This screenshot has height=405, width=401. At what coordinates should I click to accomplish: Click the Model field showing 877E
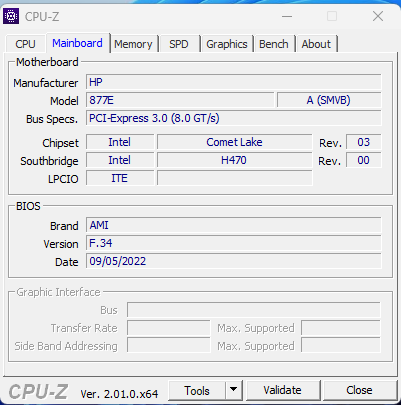point(180,100)
